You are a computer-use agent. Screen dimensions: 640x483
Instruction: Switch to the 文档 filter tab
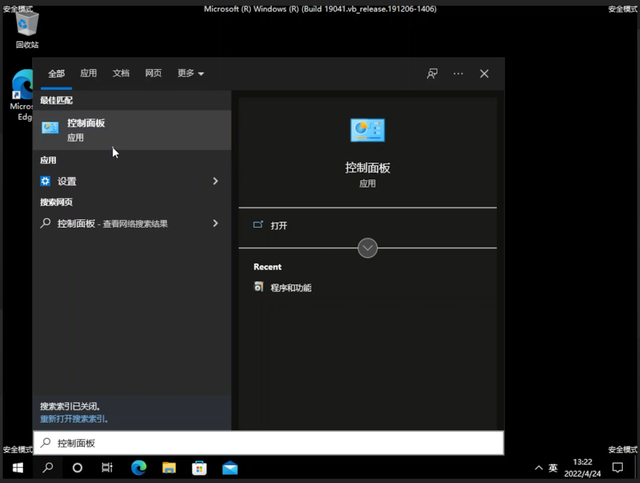click(121, 74)
